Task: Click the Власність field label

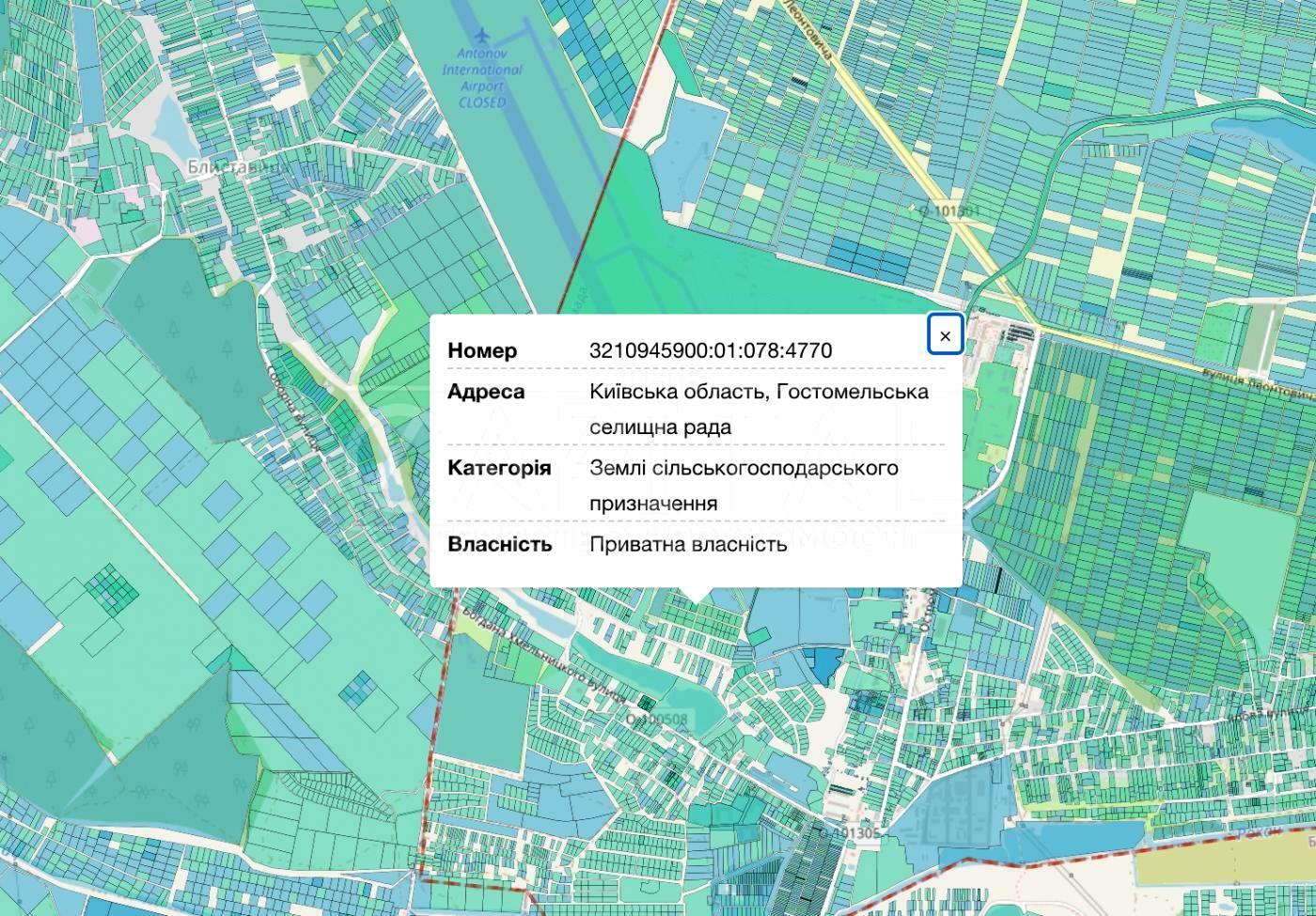Action: [x=499, y=544]
